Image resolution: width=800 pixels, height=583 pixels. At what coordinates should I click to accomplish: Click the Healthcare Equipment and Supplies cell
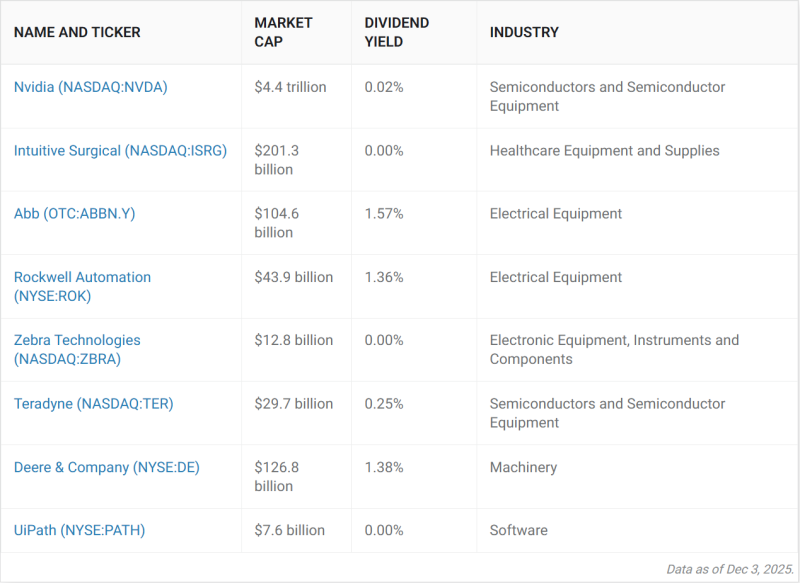click(604, 151)
